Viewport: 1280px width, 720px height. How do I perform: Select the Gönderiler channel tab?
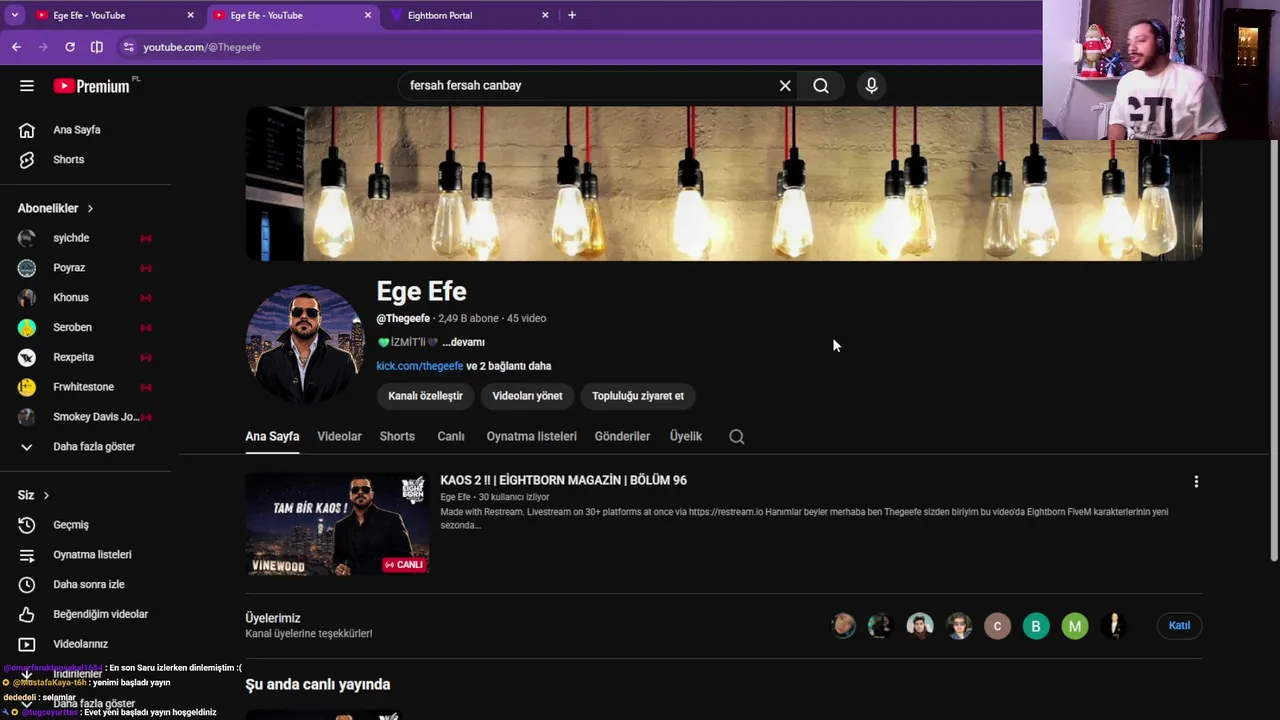(622, 437)
